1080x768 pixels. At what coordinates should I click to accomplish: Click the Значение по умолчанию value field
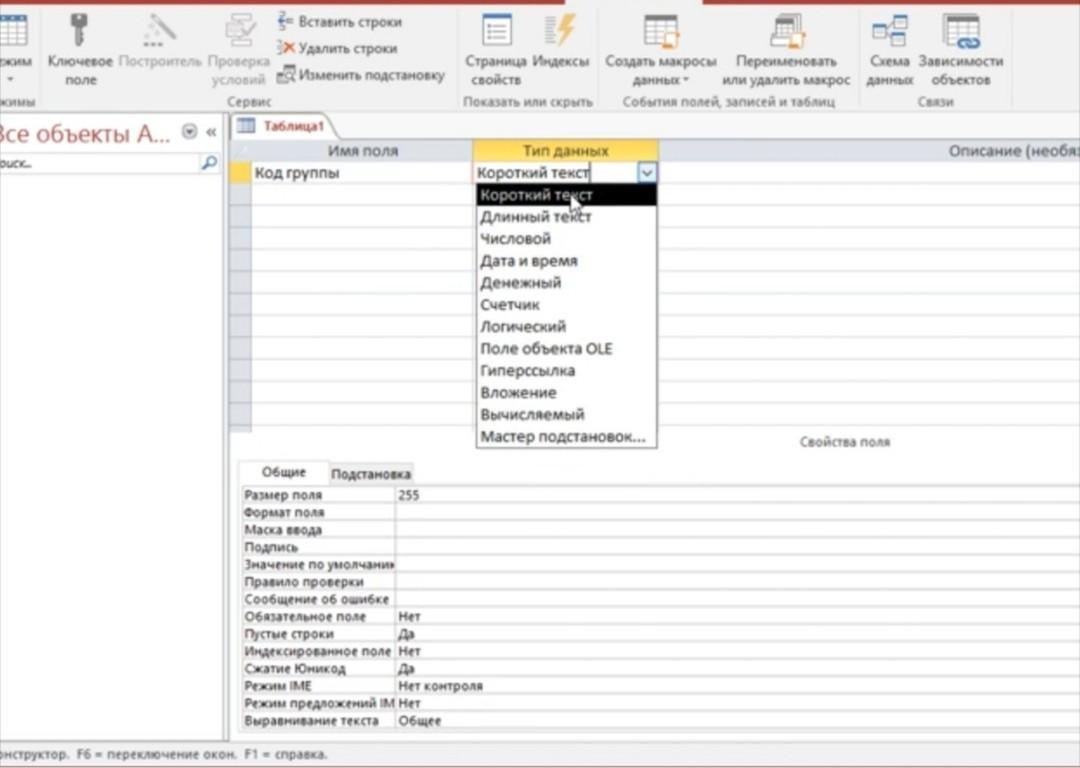pyautogui.click(x=737, y=565)
